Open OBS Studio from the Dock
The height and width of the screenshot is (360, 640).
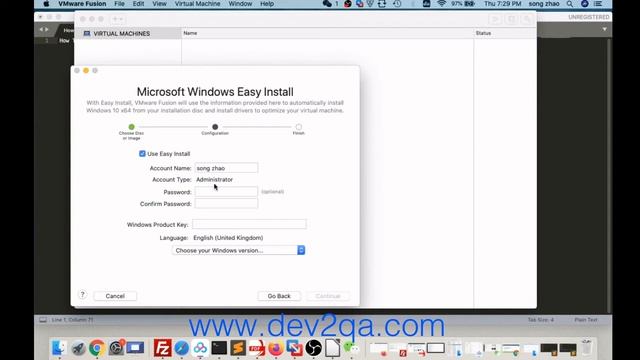[x=313, y=348]
